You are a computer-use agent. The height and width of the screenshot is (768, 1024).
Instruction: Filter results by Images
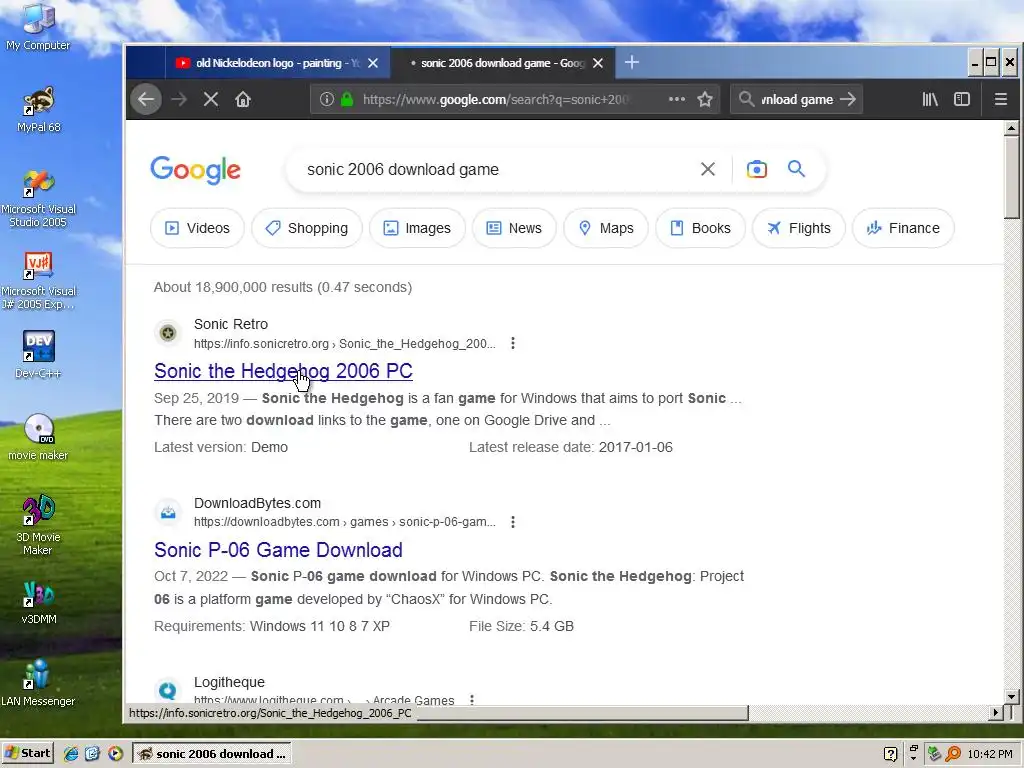coord(417,228)
